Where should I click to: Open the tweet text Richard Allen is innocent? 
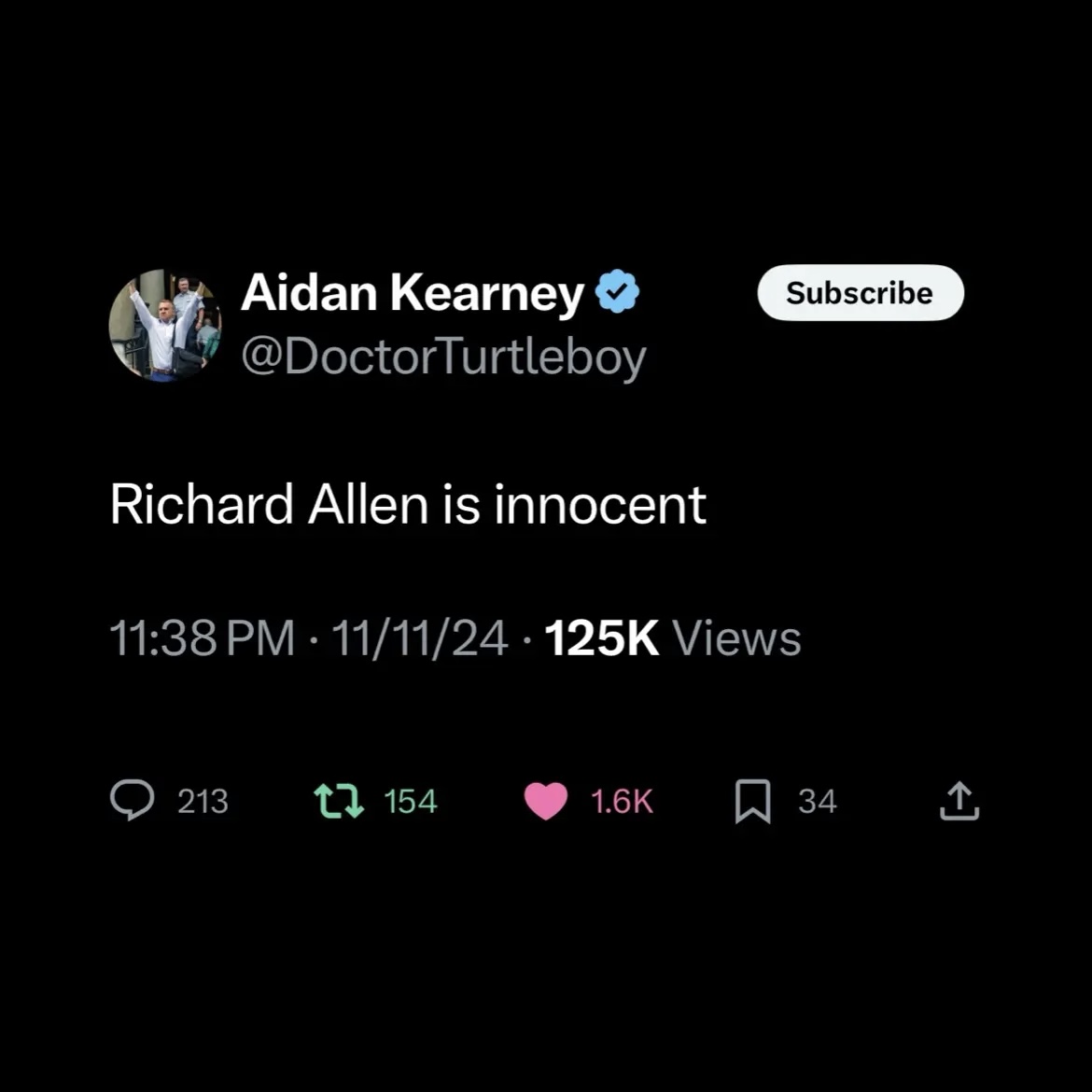pyautogui.click(x=409, y=504)
